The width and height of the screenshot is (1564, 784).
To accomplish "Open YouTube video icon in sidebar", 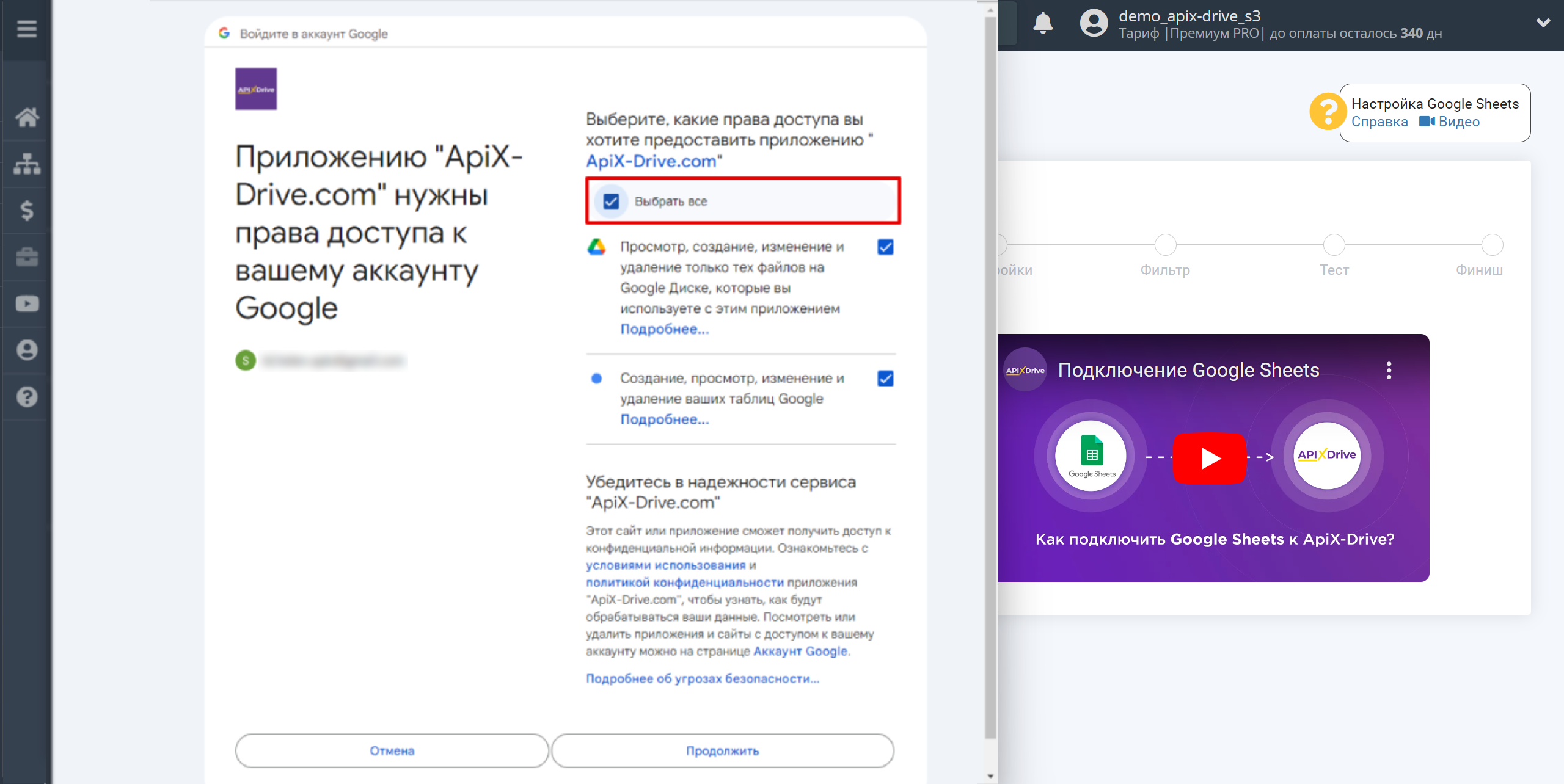I will 27,303.
